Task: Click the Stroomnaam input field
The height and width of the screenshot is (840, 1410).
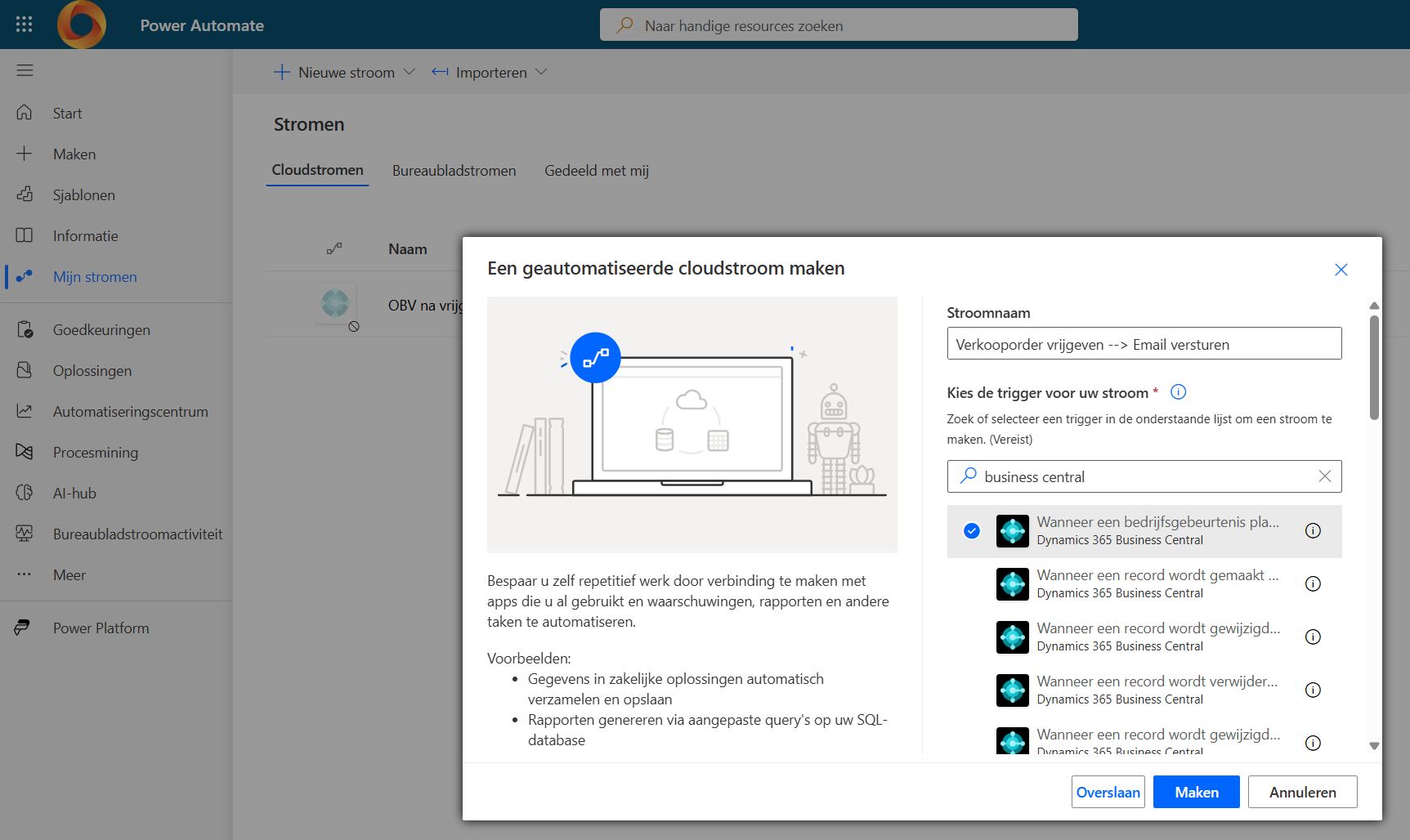Action: click(1144, 344)
